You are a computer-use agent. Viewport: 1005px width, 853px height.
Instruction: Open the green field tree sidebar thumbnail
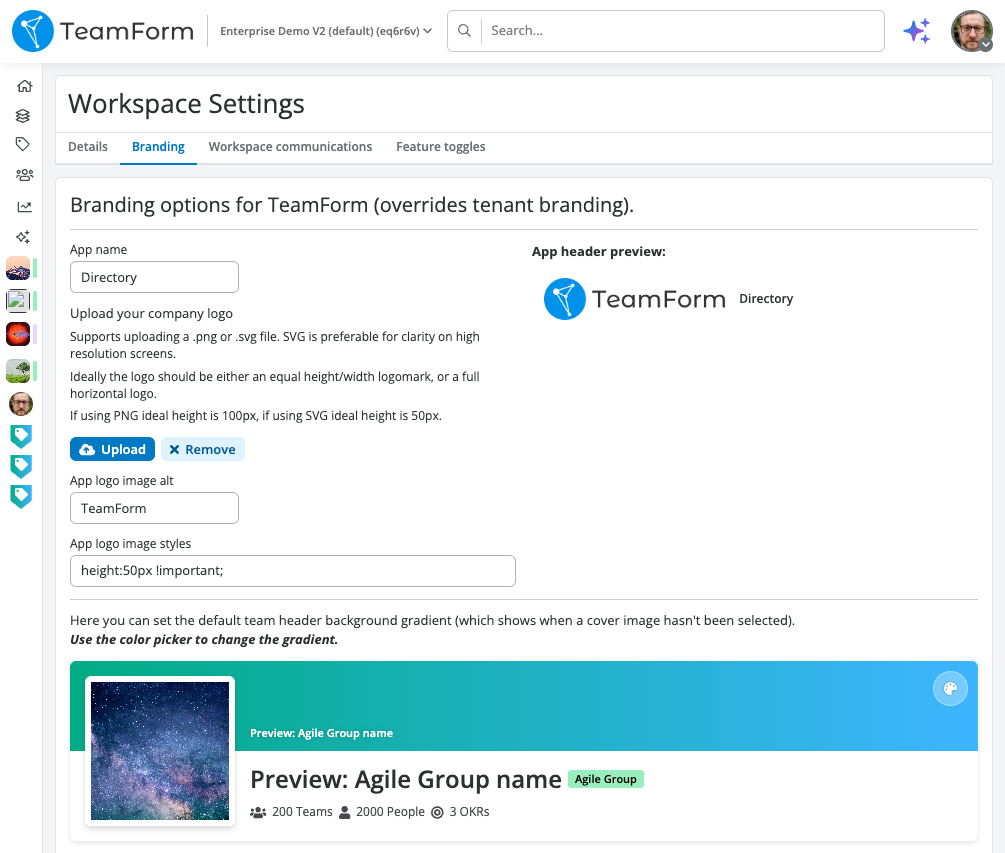(18, 371)
